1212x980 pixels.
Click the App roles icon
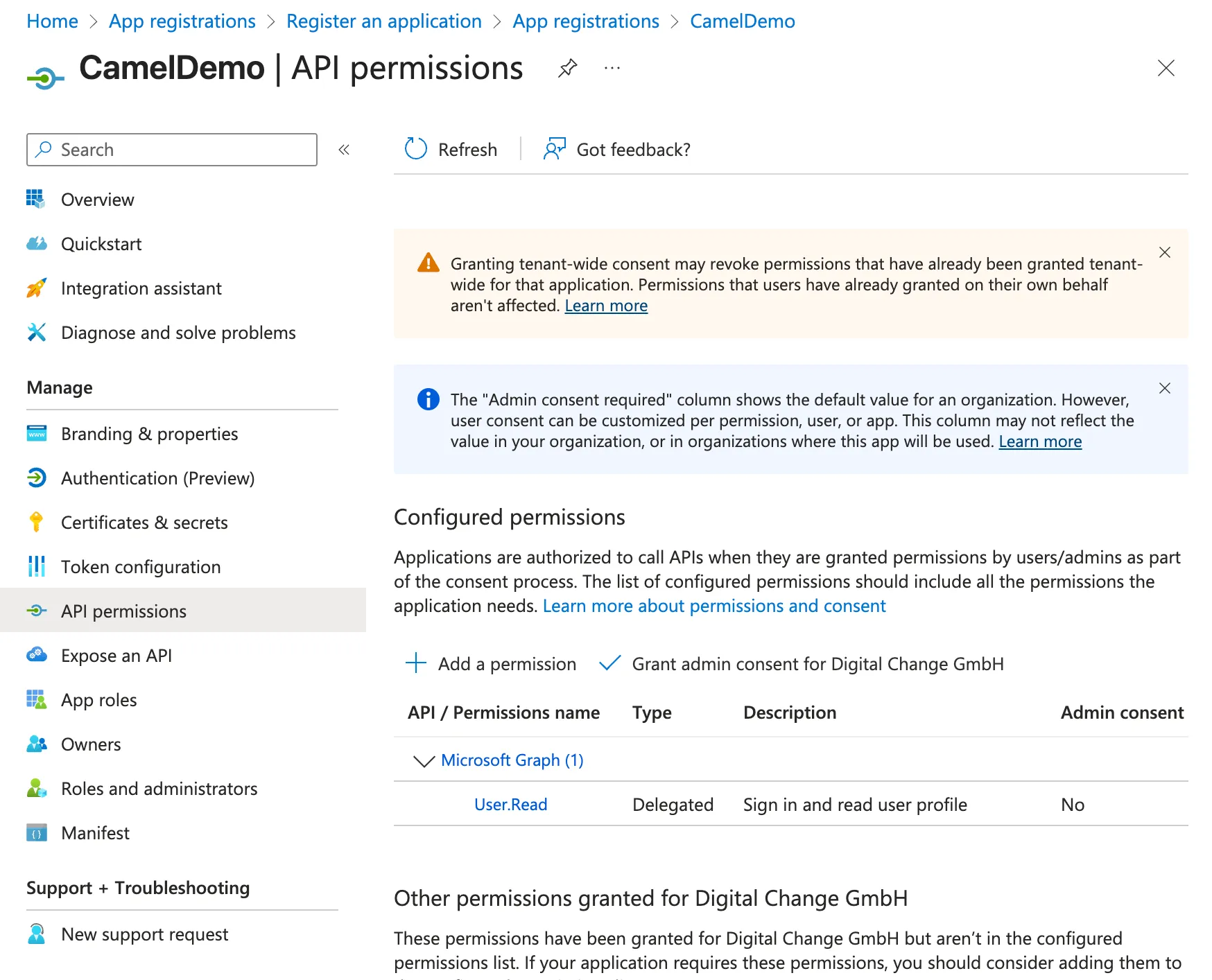pos(36,699)
